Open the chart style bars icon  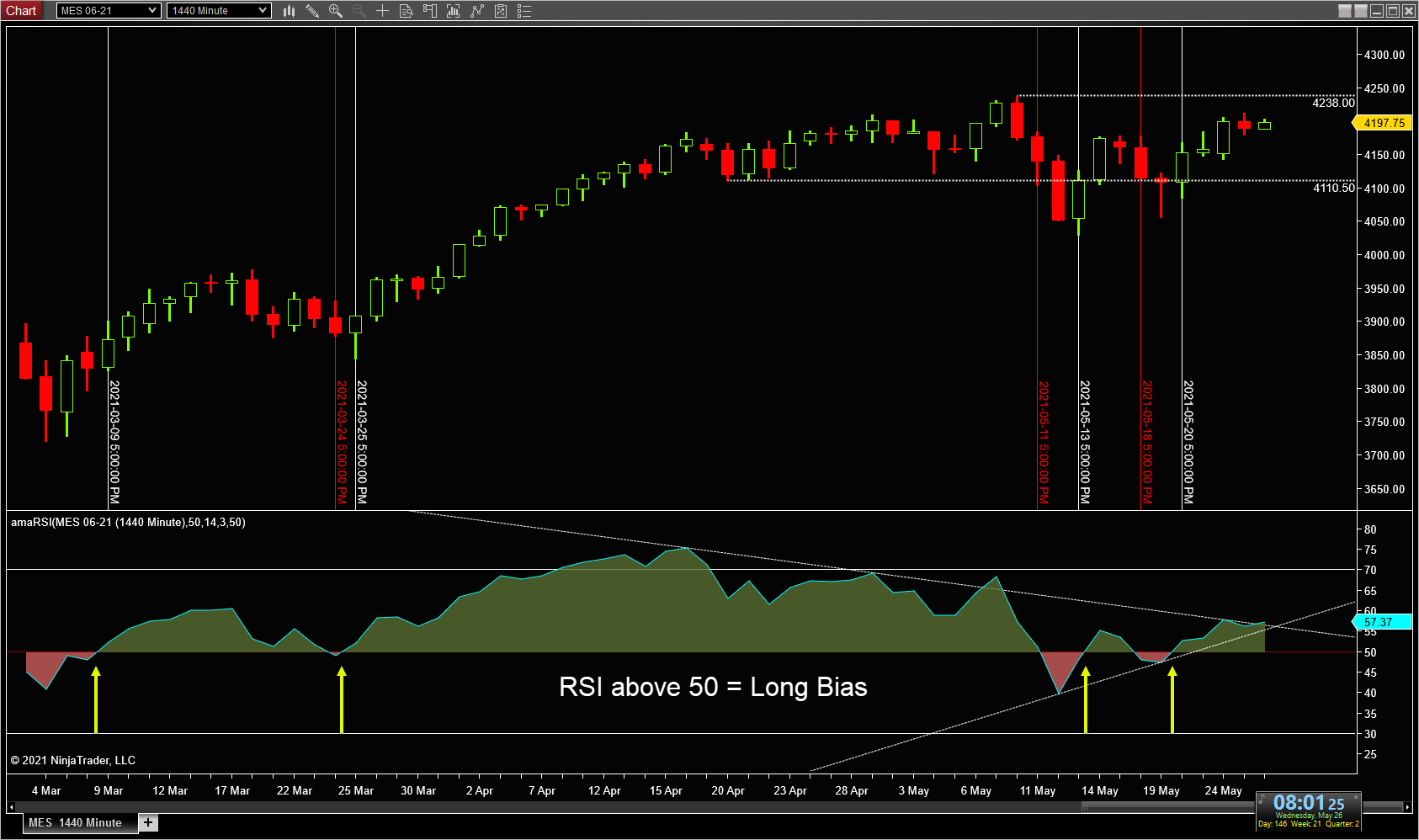tap(289, 11)
